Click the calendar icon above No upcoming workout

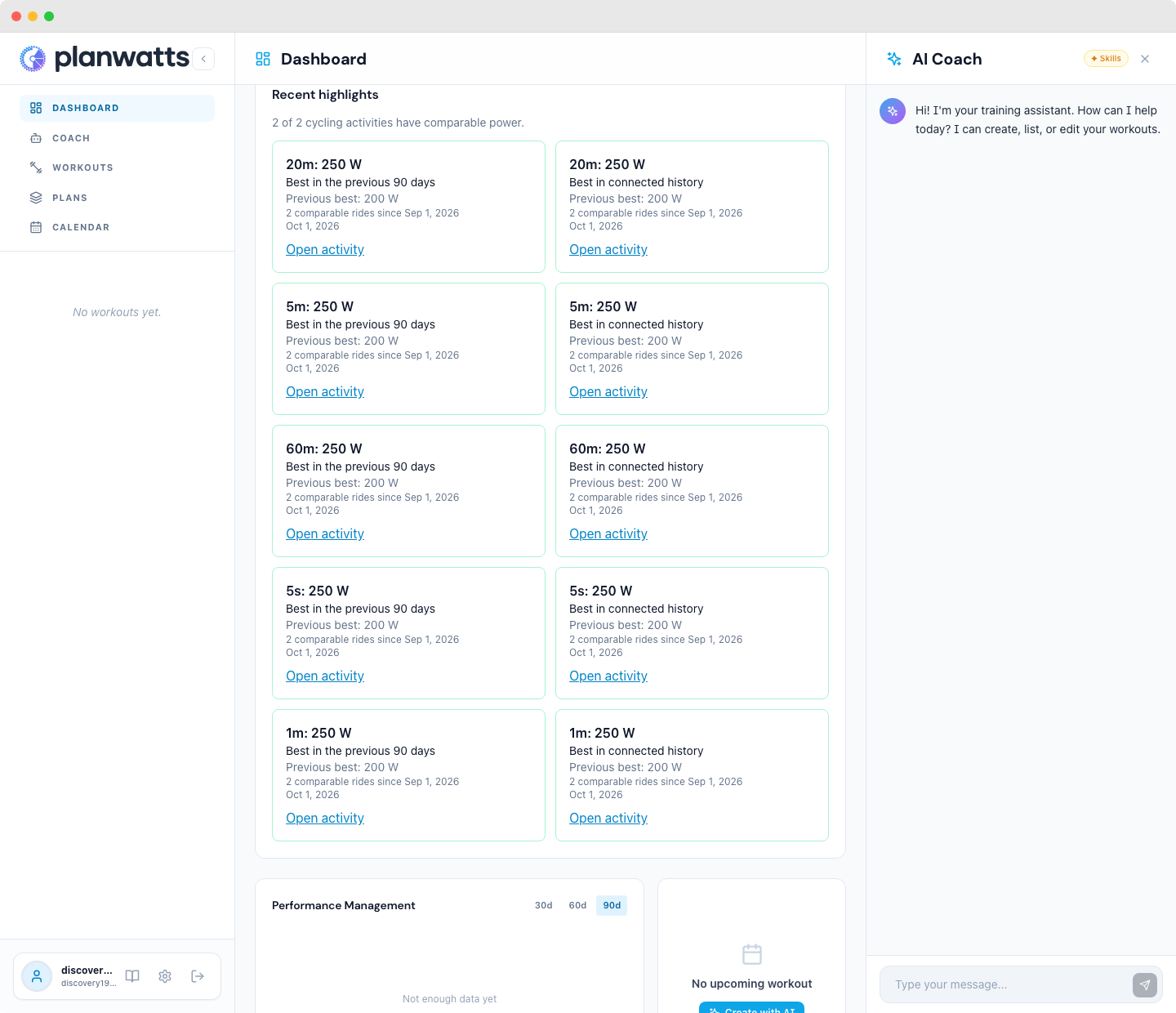(x=752, y=954)
